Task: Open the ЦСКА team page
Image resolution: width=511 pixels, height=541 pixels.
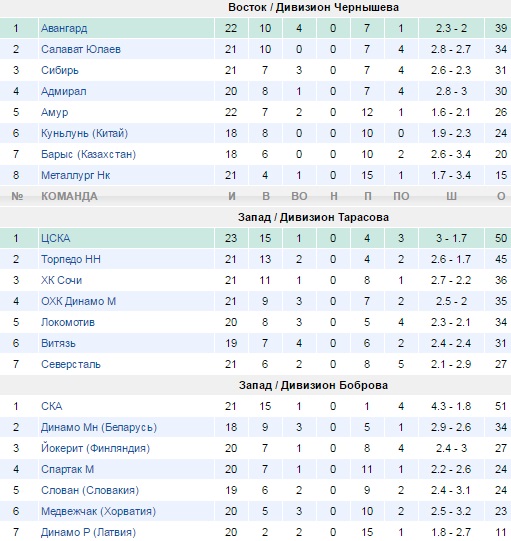Action: pos(56,238)
